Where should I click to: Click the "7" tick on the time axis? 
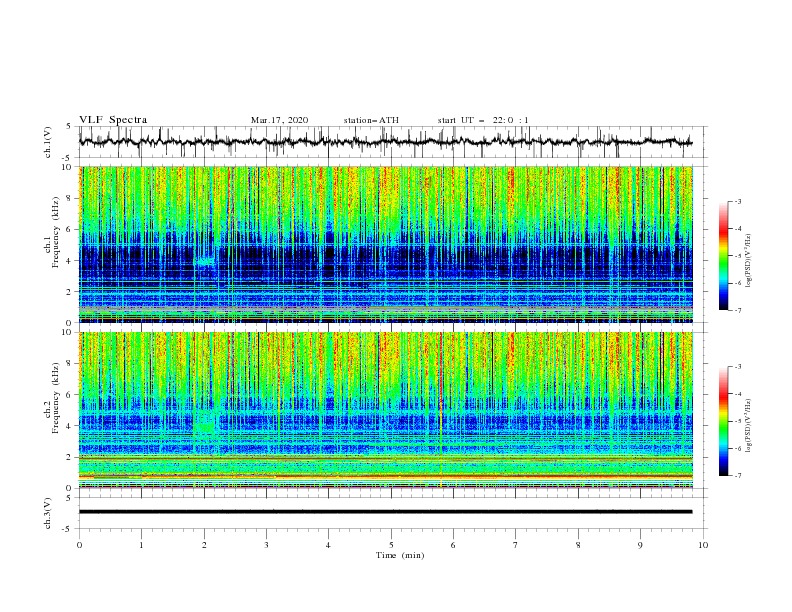pyautogui.click(x=516, y=545)
